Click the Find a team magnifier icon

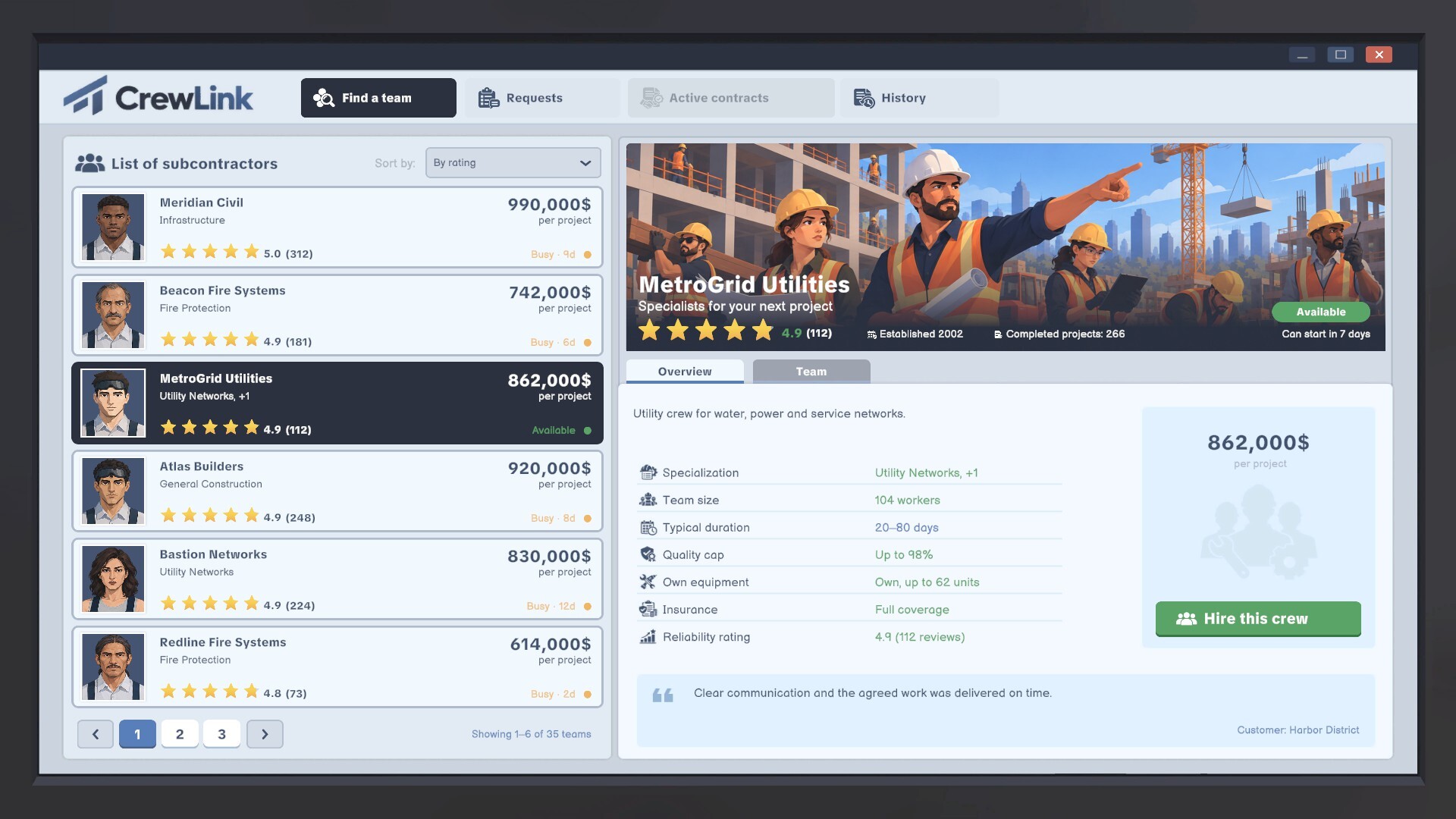[x=324, y=98]
